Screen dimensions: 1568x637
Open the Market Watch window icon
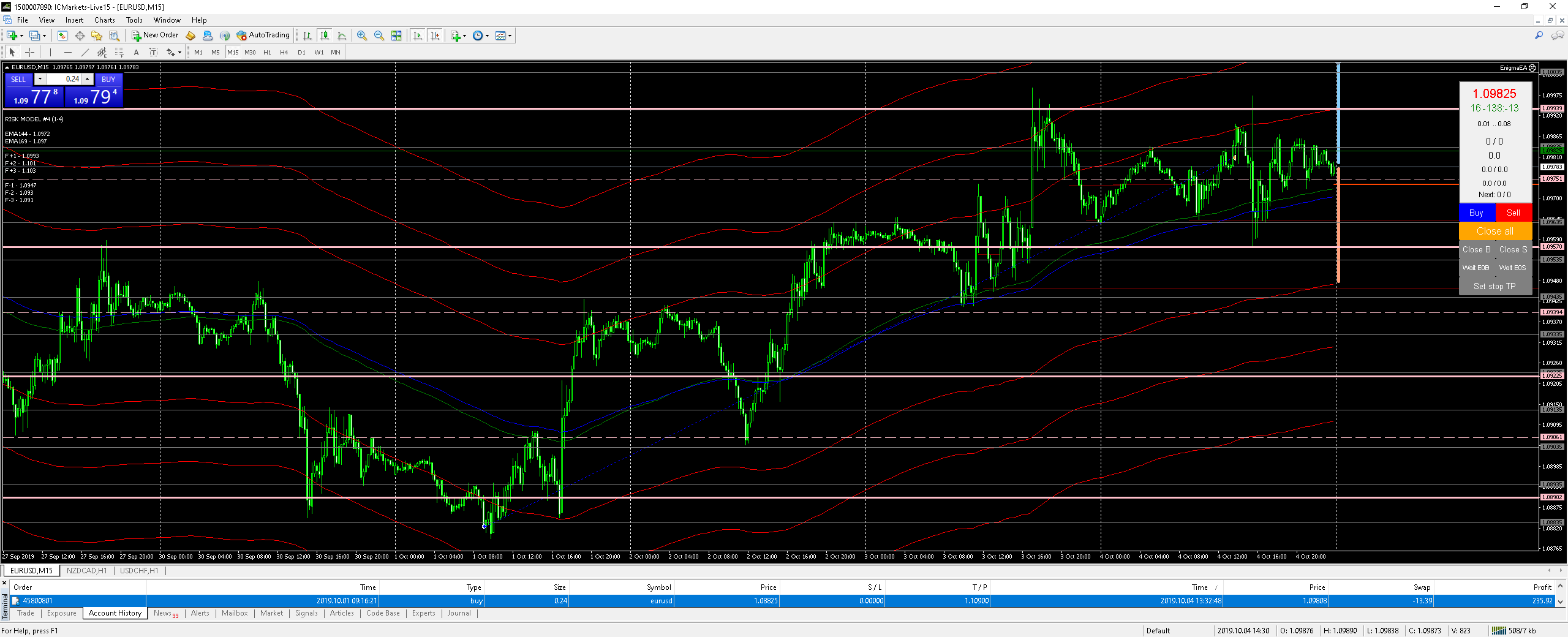tap(62, 36)
